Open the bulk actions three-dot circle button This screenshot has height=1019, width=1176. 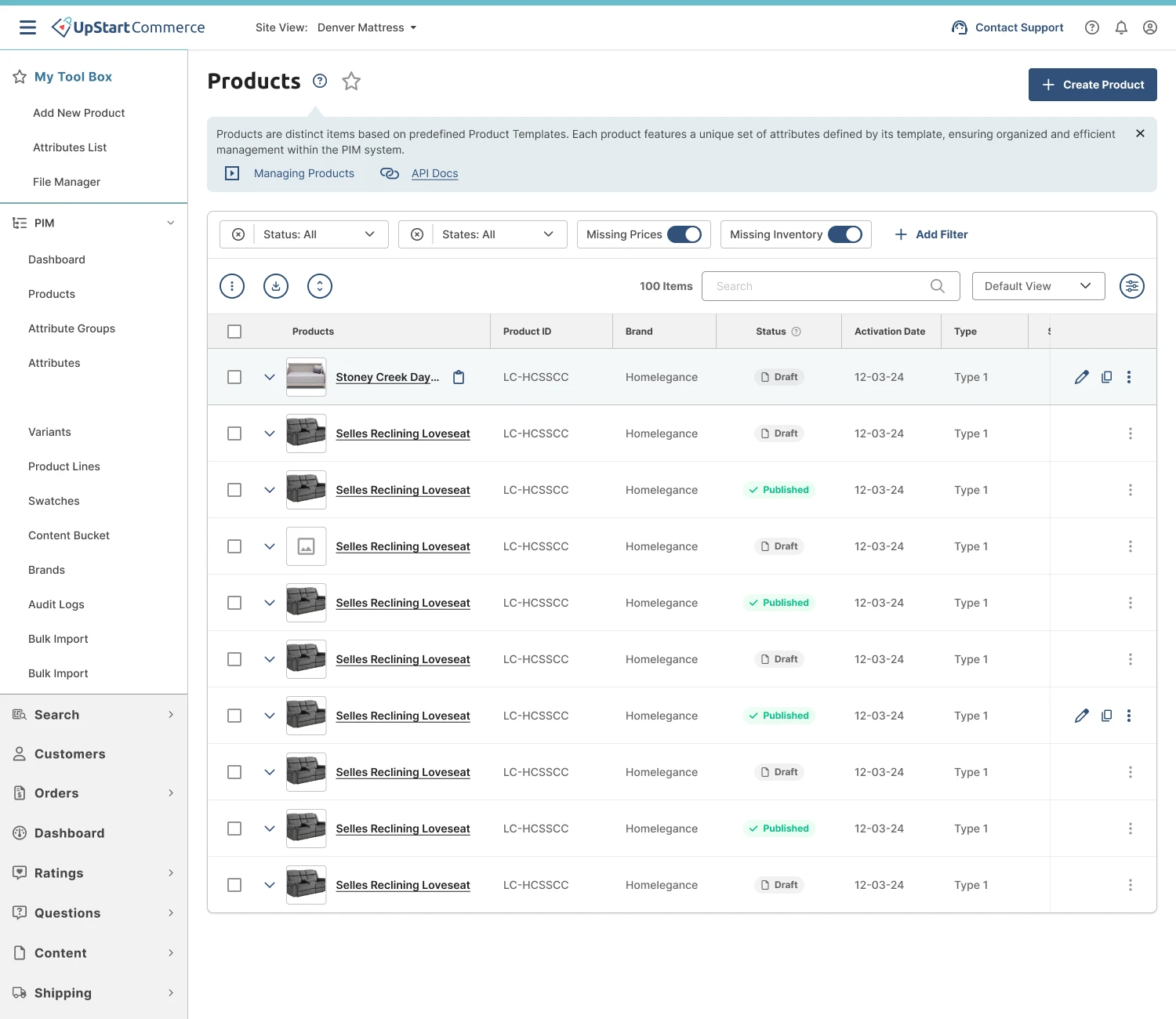point(232,286)
